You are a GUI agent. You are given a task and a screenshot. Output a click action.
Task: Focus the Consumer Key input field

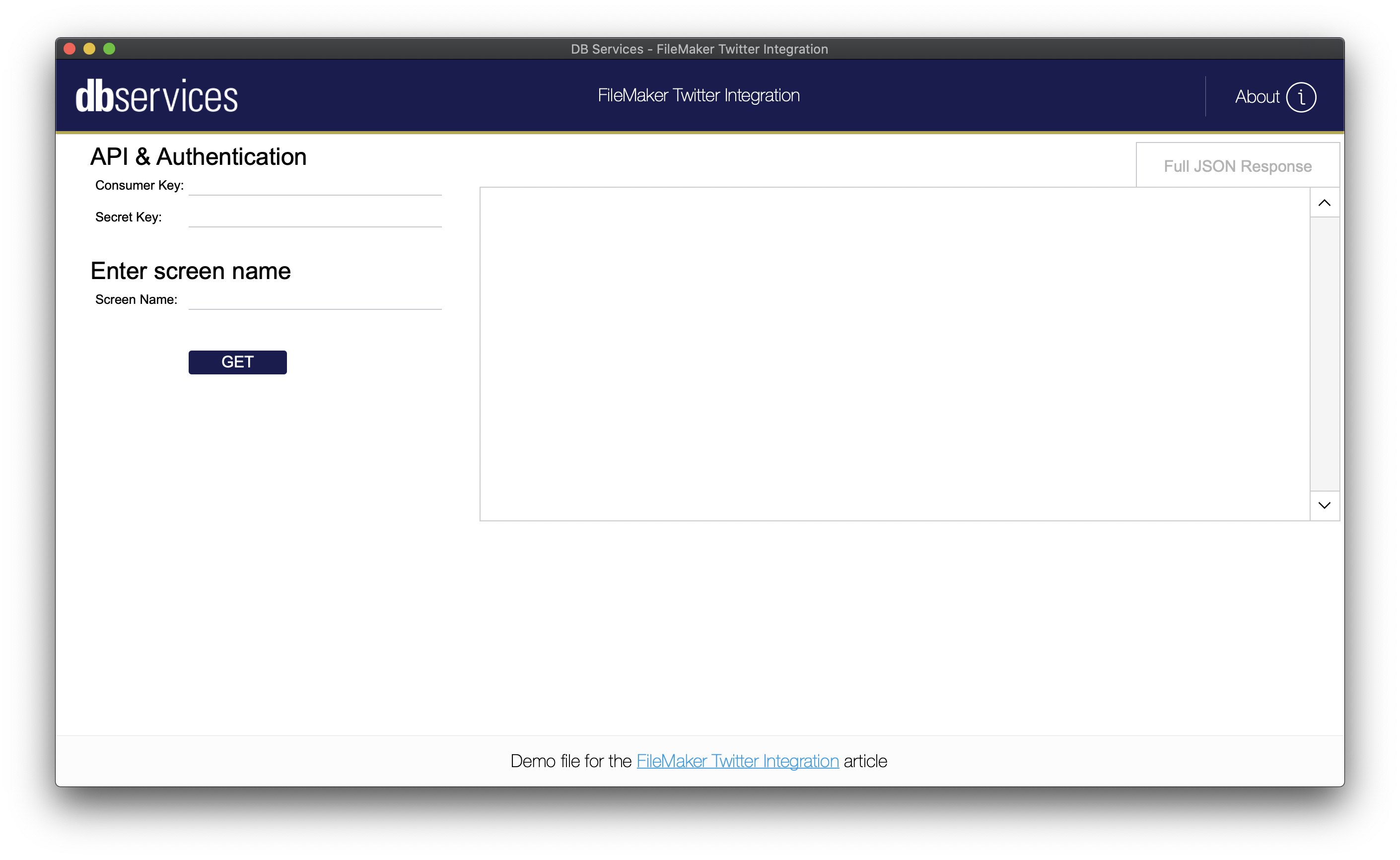pos(315,185)
